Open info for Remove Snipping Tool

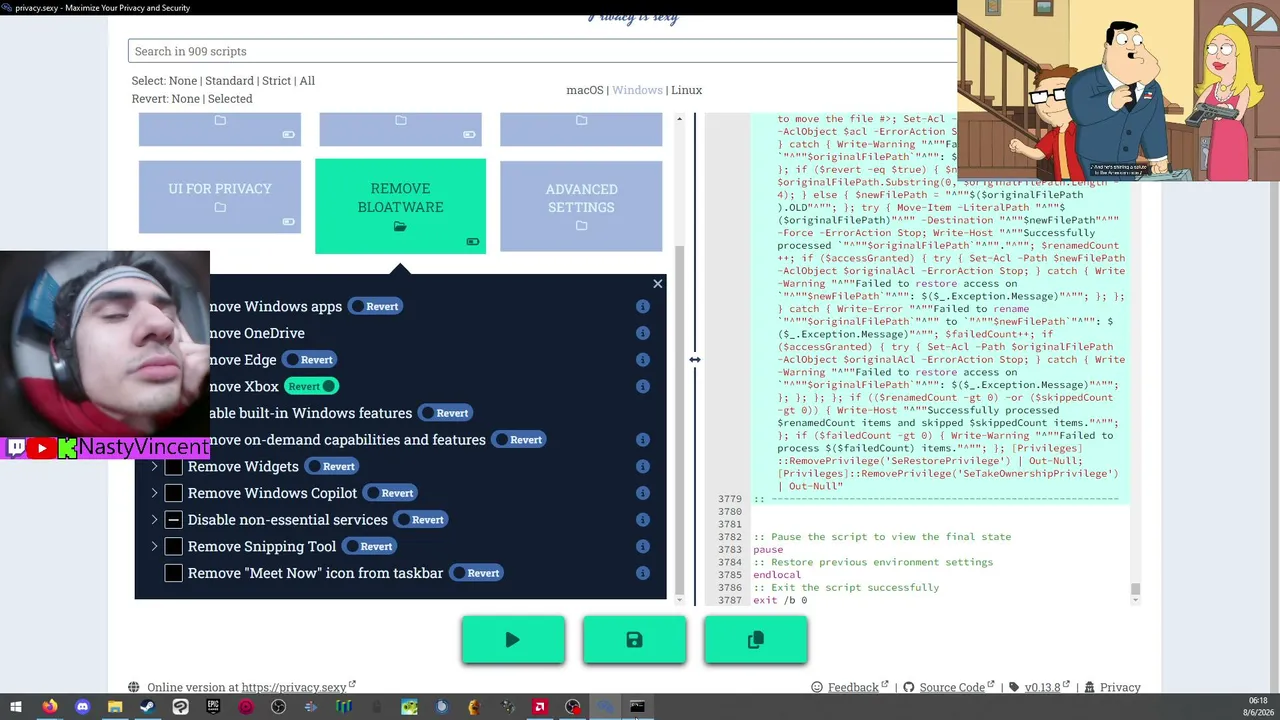click(643, 547)
